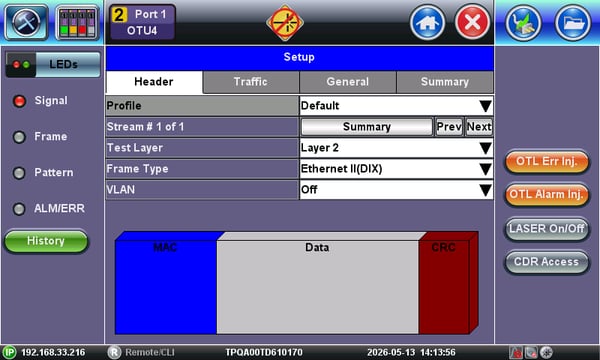Open the Profile dropdown showing Default
This screenshot has height=360, width=600.
[x=396, y=106]
